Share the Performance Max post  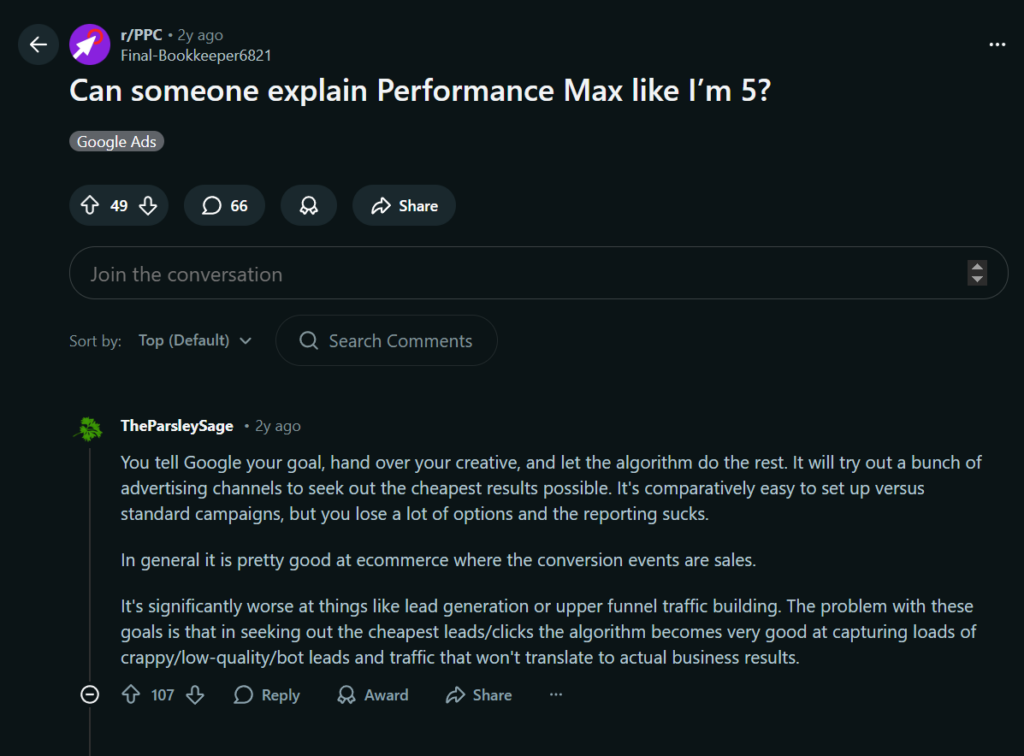[x=404, y=205]
